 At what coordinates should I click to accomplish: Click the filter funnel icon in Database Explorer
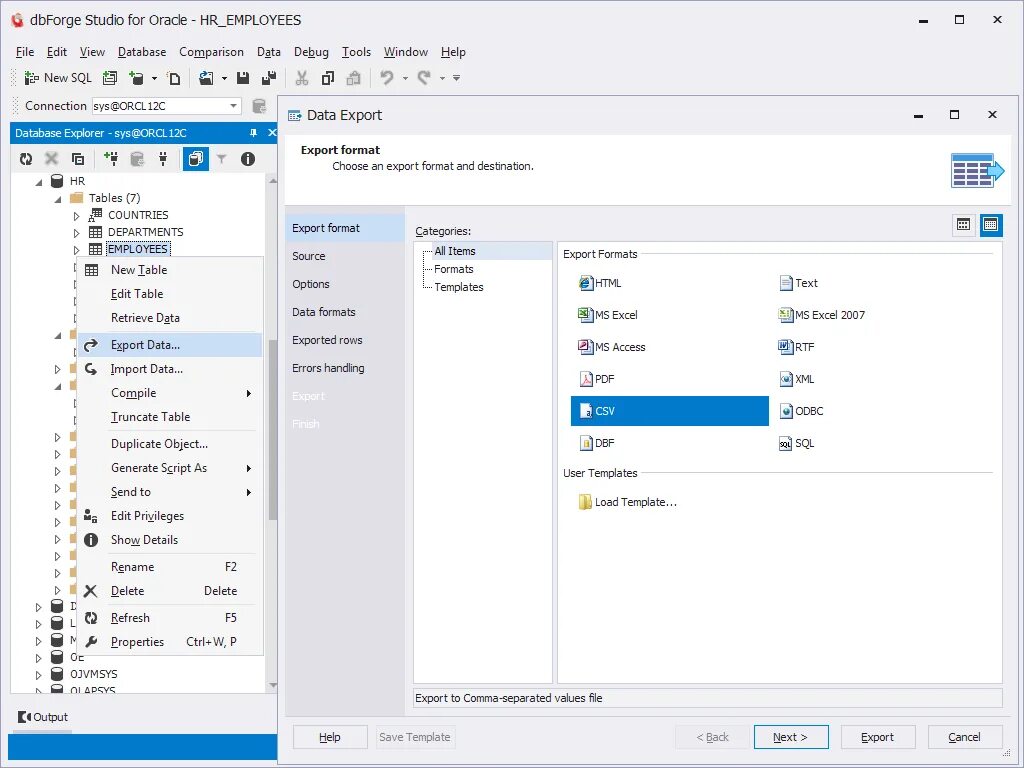click(x=221, y=159)
